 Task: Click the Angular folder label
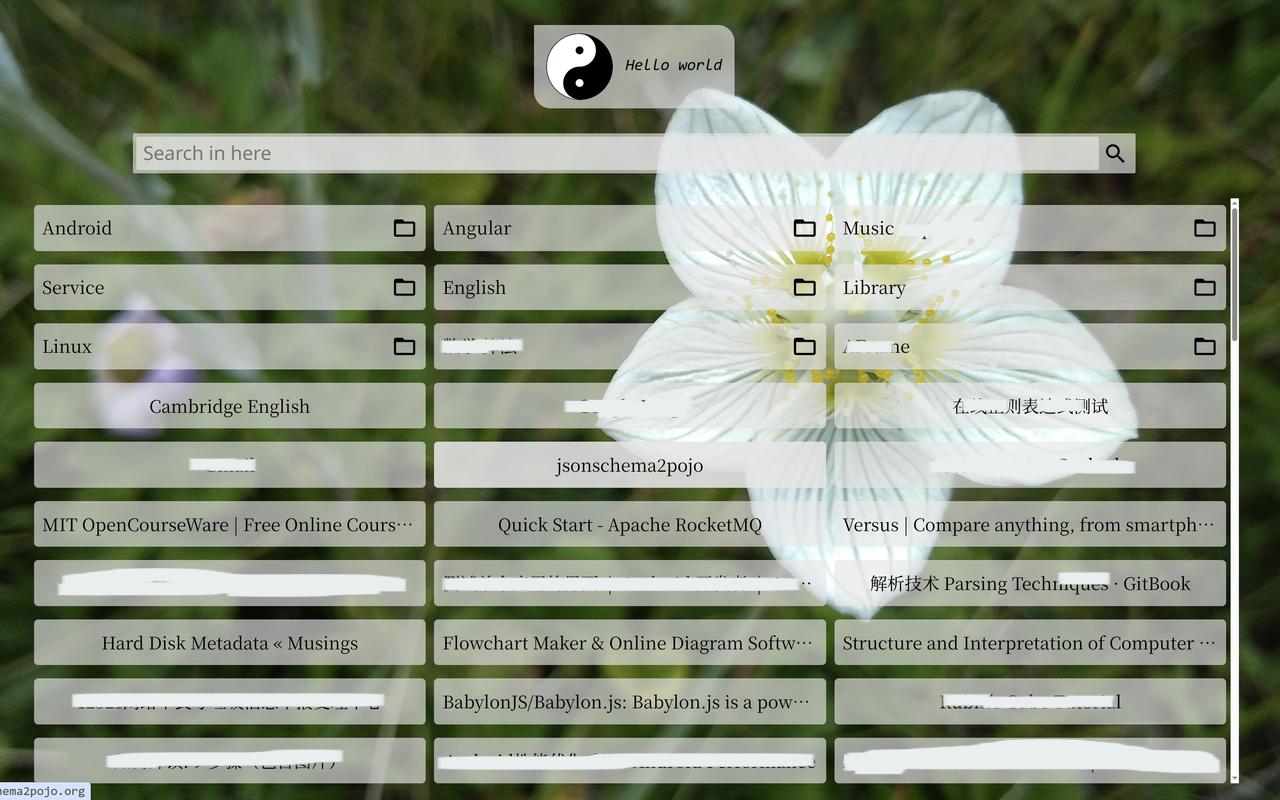pos(477,228)
